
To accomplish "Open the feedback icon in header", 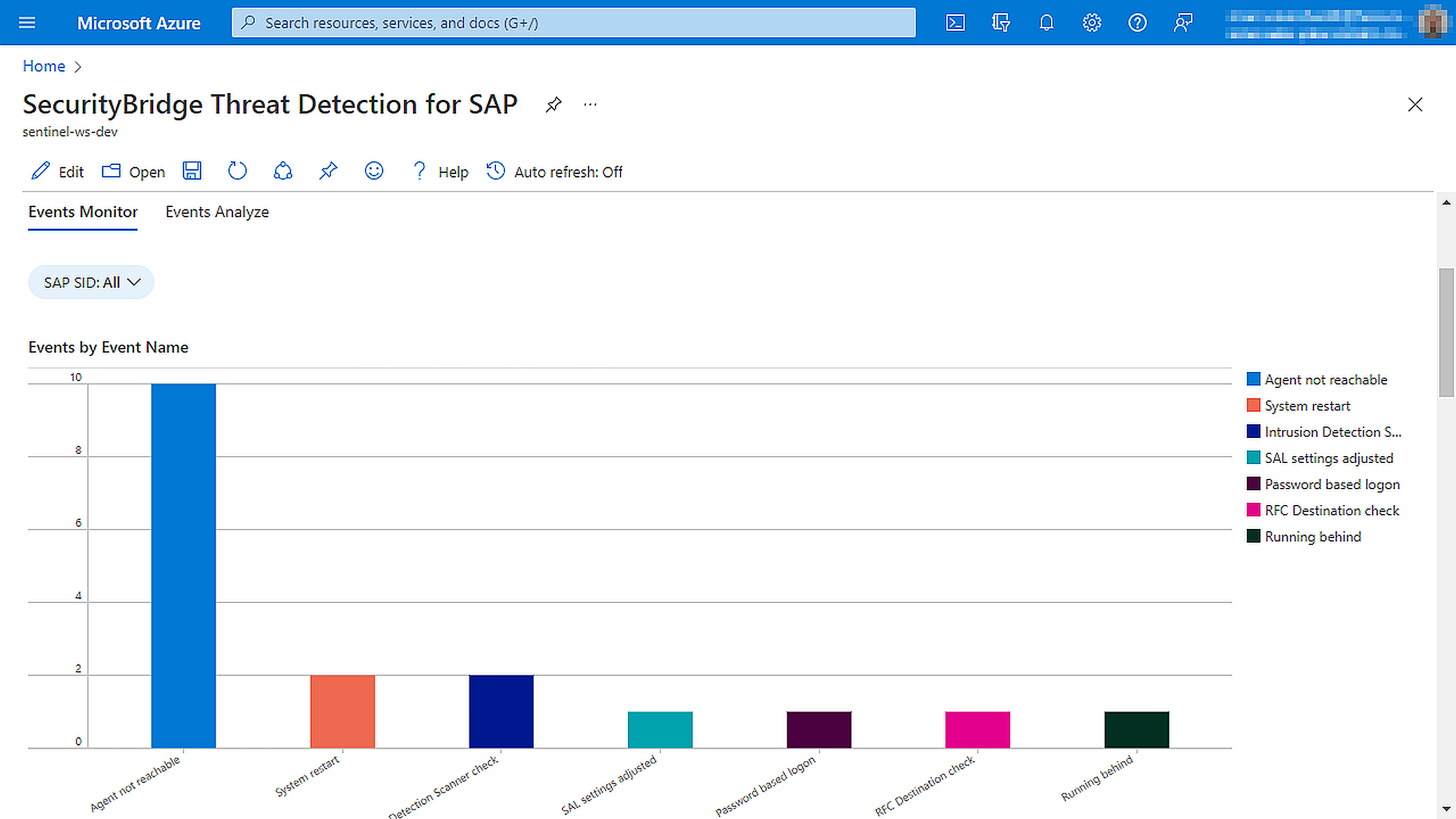I will (x=1182, y=23).
